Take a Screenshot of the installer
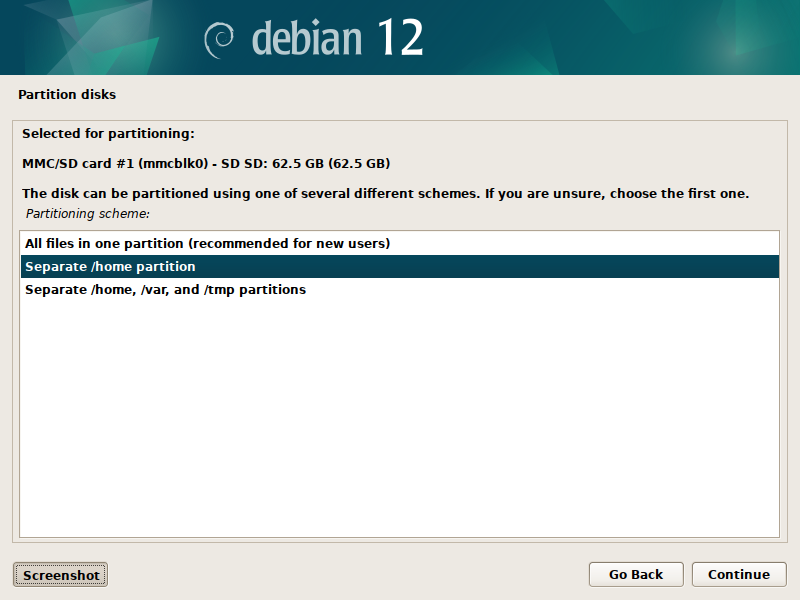800x600 pixels. point(60,575)
